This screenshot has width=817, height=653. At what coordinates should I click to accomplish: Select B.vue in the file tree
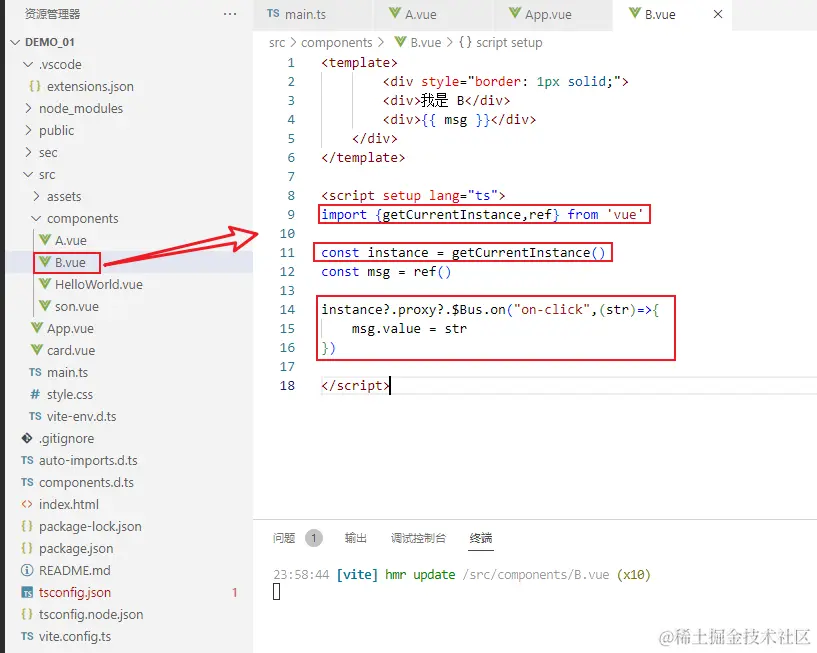pos(70,262)
